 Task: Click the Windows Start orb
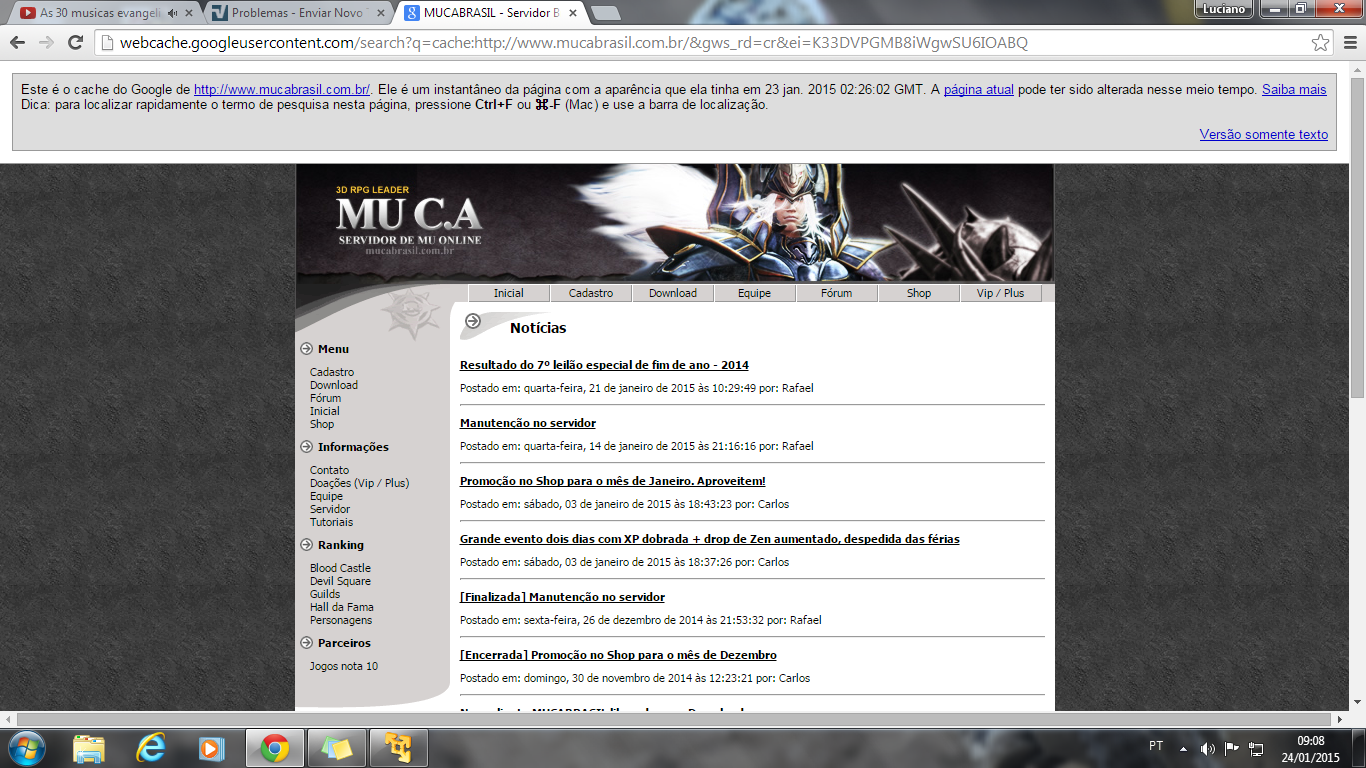(26, 747)
